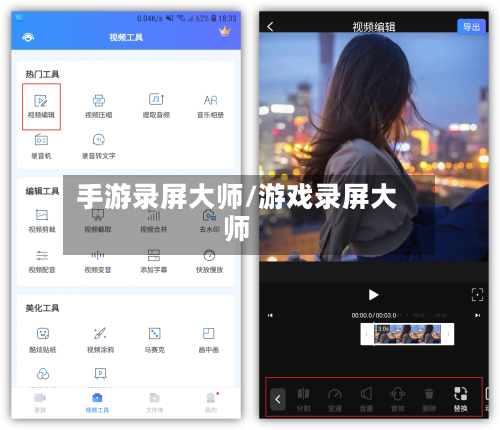This screenshot has height=430, width=500.
Task: Tap the avatar icon in 视频工具 header
Action: (x=28, y=37)
